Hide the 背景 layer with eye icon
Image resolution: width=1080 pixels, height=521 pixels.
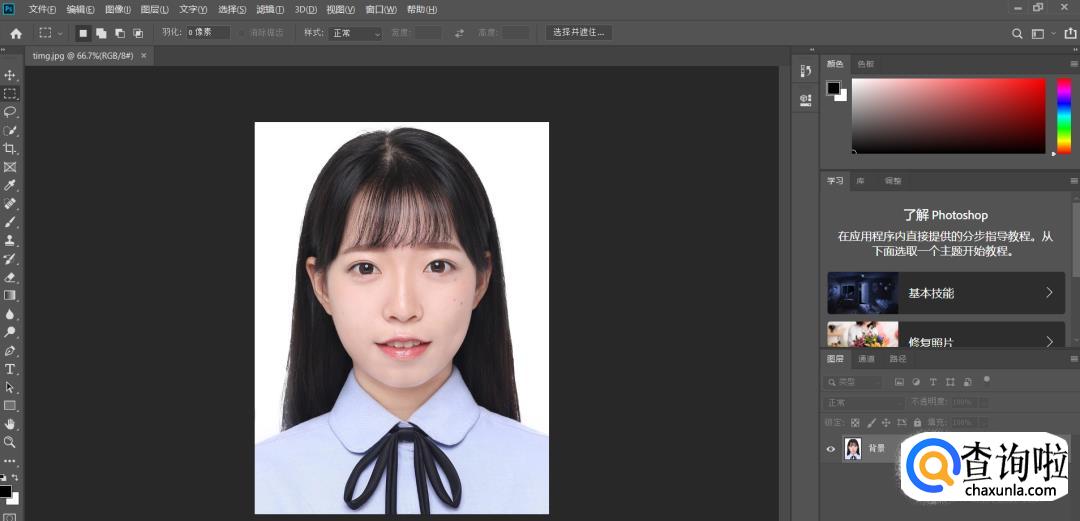tap(830, 449)
